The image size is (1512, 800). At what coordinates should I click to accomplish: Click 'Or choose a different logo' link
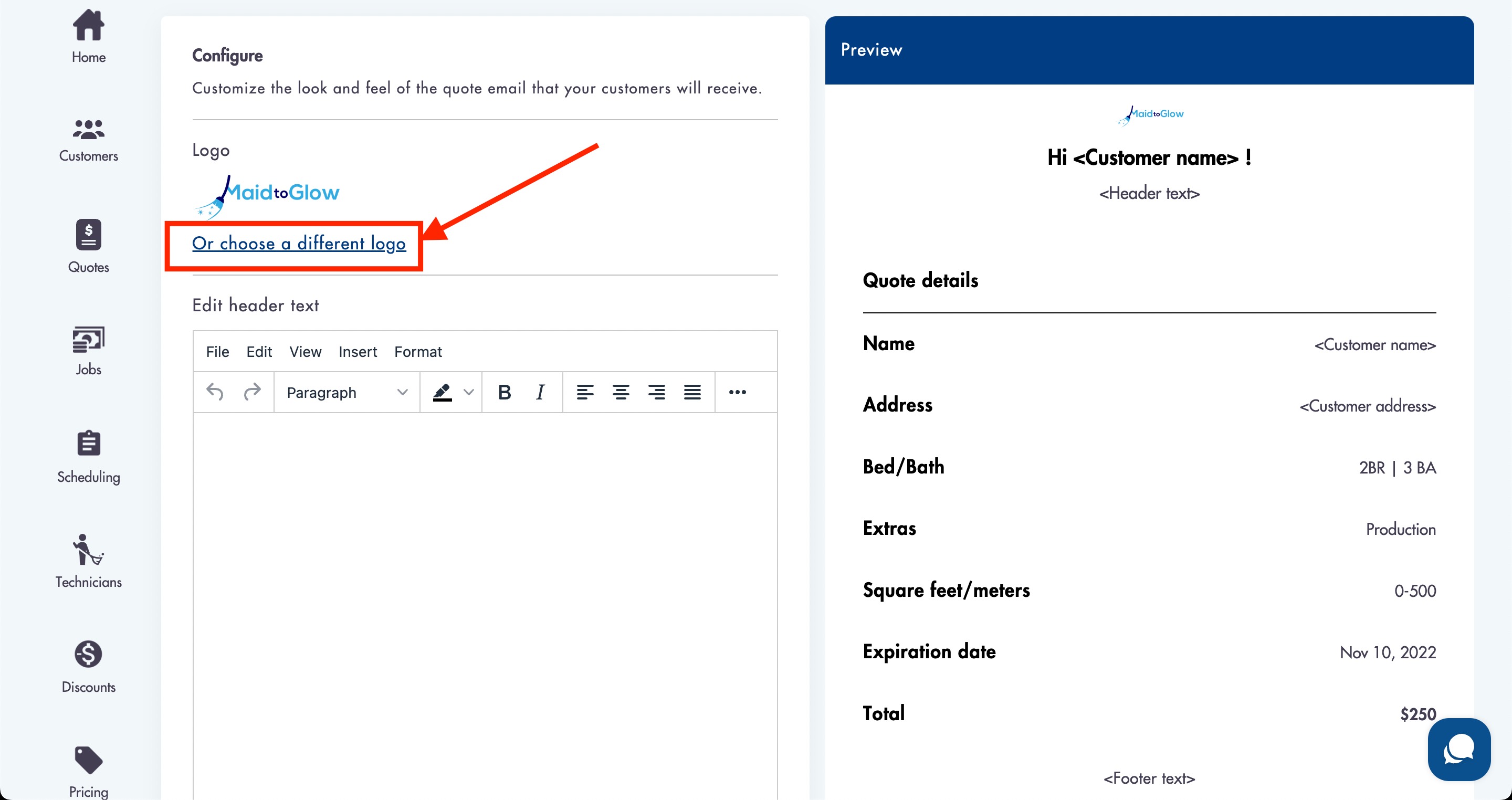click(299, 243)
